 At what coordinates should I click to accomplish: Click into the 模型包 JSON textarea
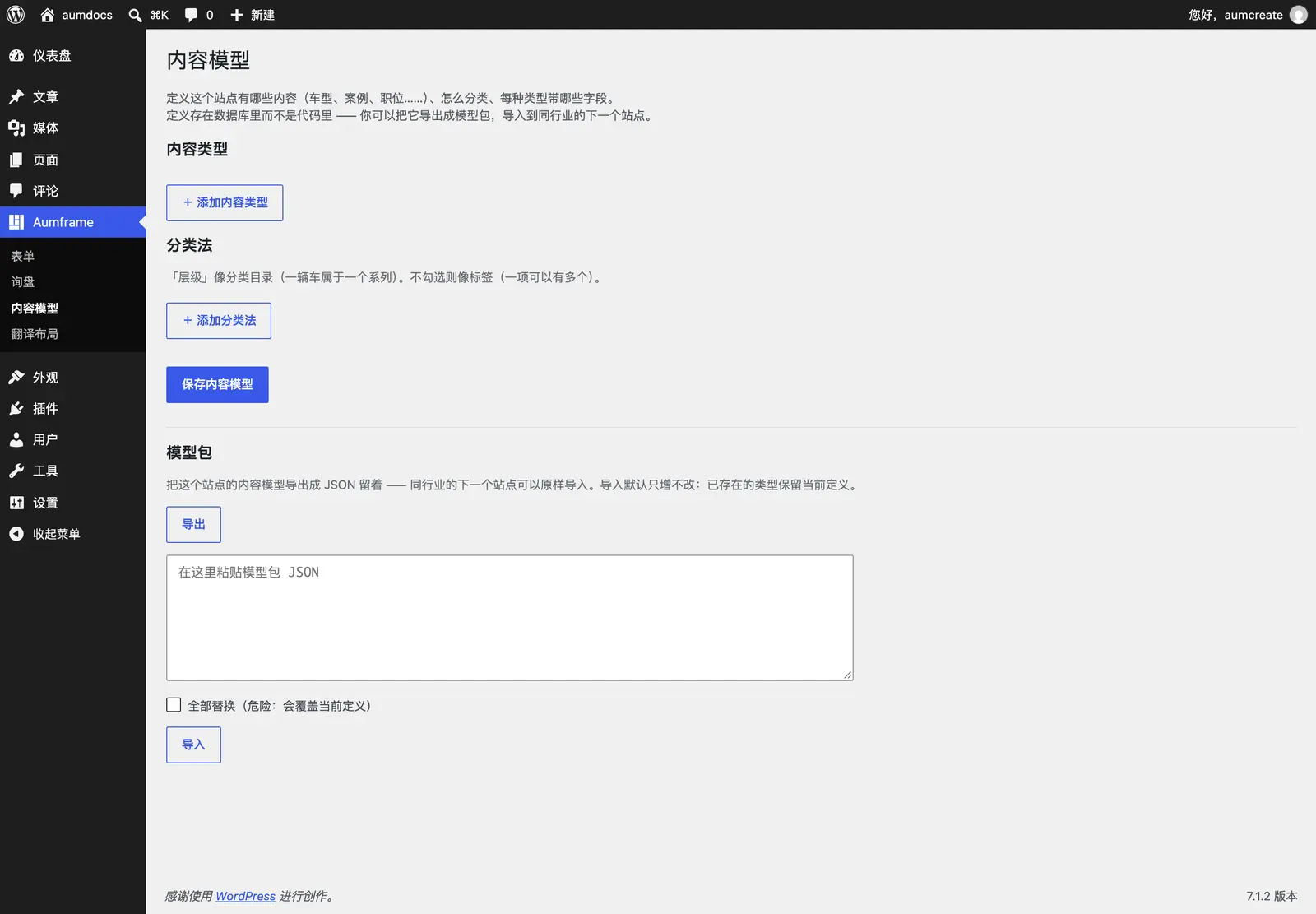pyautogui.click(x=510, y=618)
